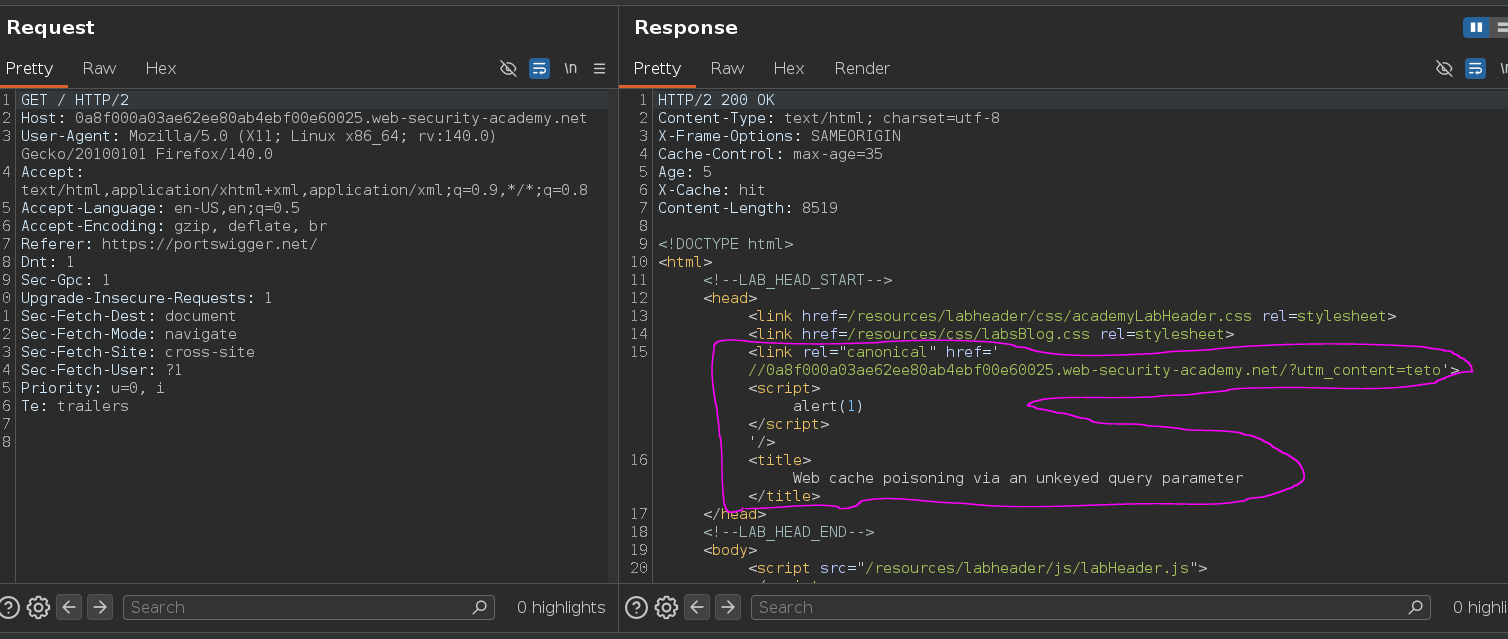Click the labsBlog.css link line

991,334
